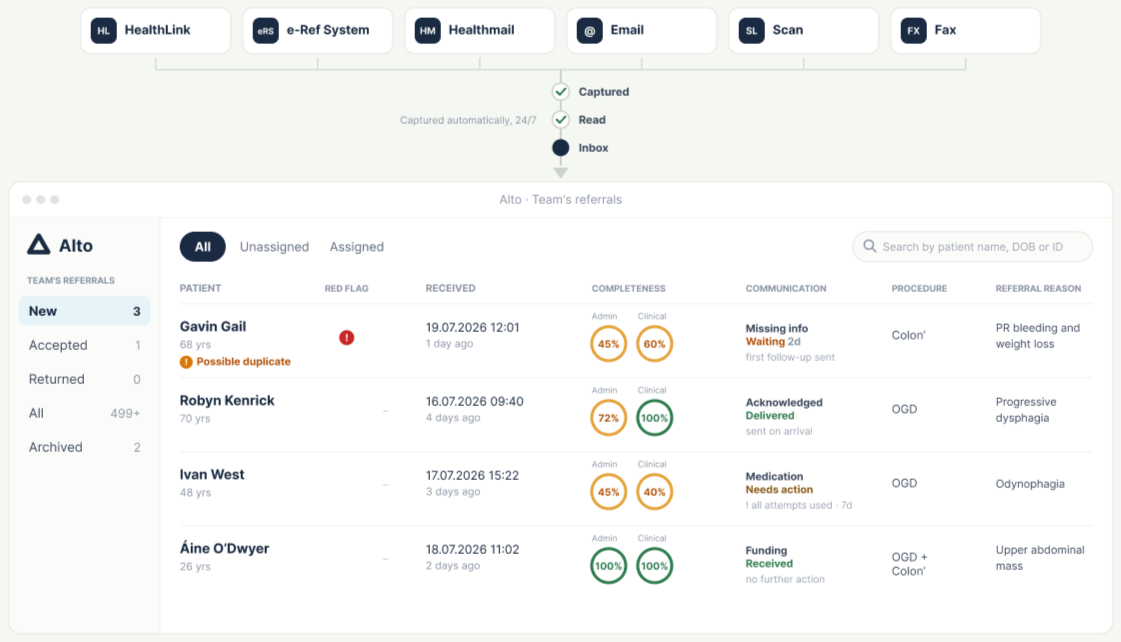Click the HealthLink HL source icon

(104, 31)
